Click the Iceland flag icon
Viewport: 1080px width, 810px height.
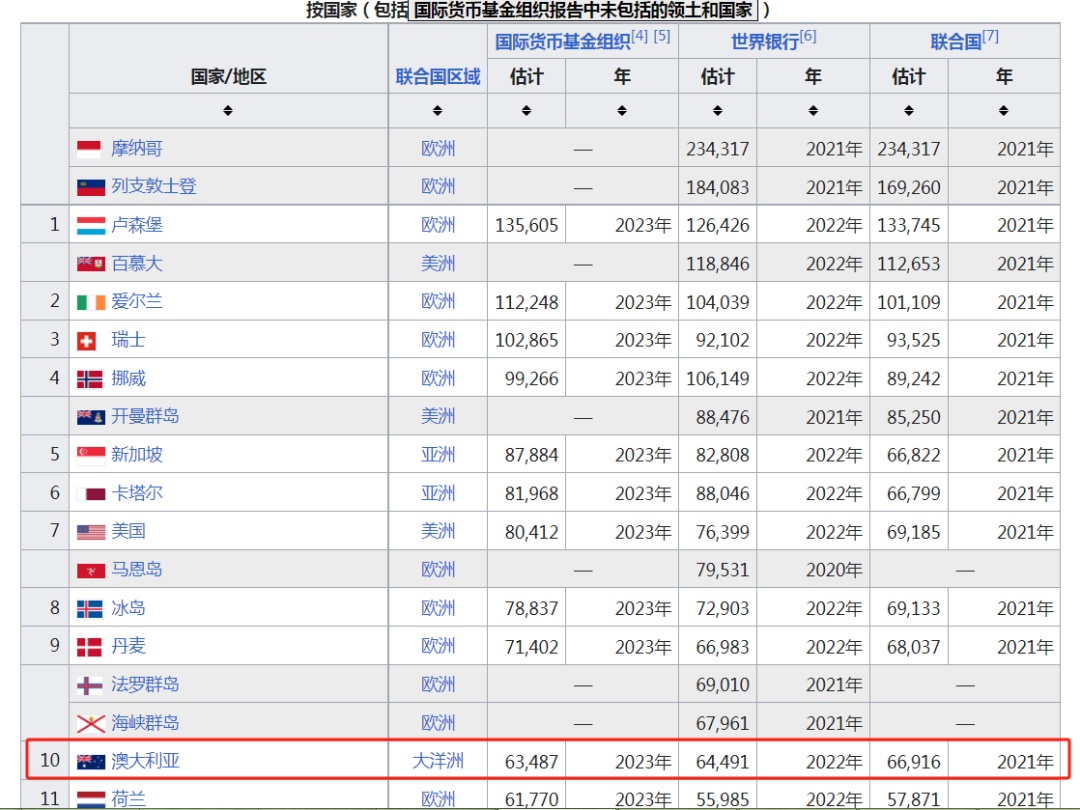click(x=90, y=608)
